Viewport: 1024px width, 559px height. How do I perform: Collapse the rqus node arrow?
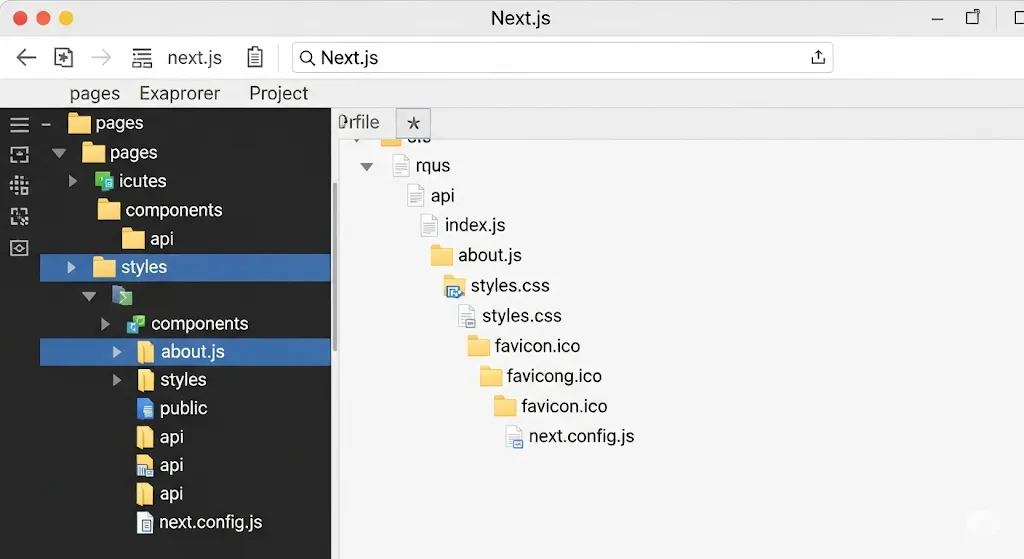(x=366, y=167)
